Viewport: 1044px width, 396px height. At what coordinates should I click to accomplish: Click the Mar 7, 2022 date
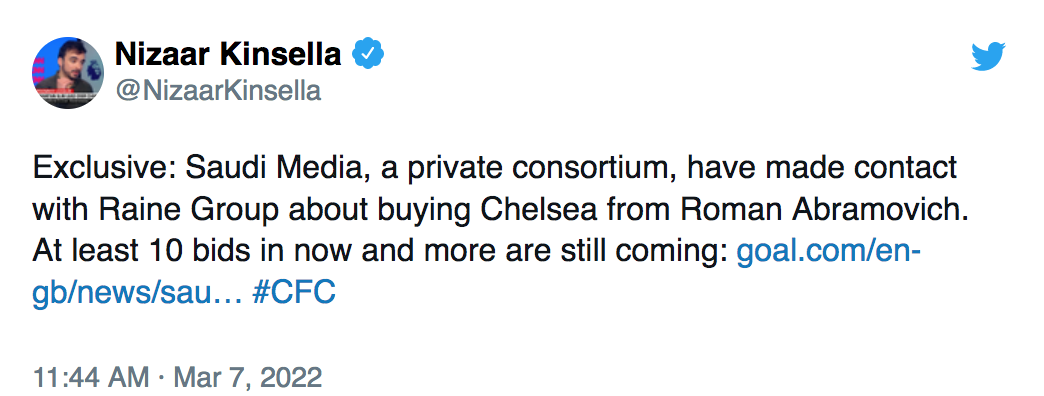coord(248,377)
